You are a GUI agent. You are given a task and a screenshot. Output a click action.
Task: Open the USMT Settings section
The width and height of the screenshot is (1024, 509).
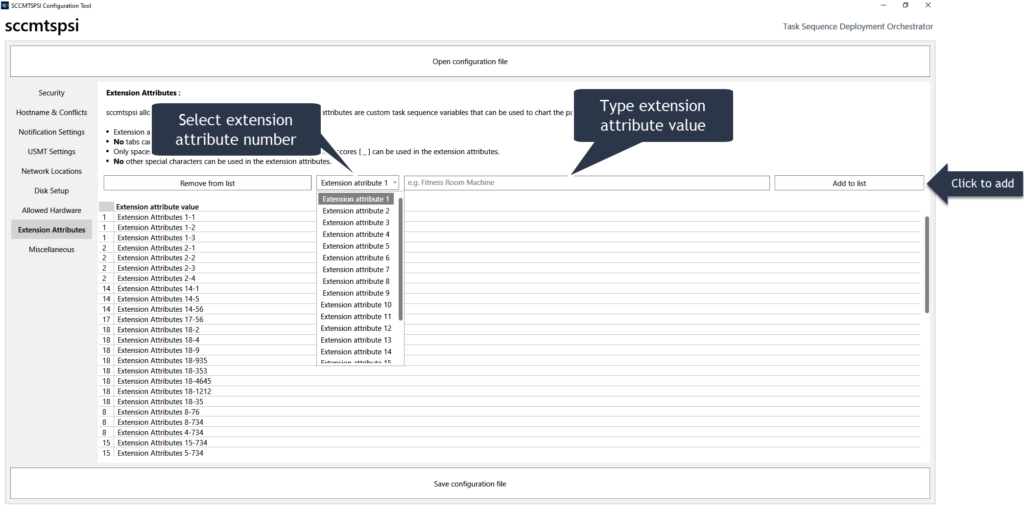[x=51, y=152]
